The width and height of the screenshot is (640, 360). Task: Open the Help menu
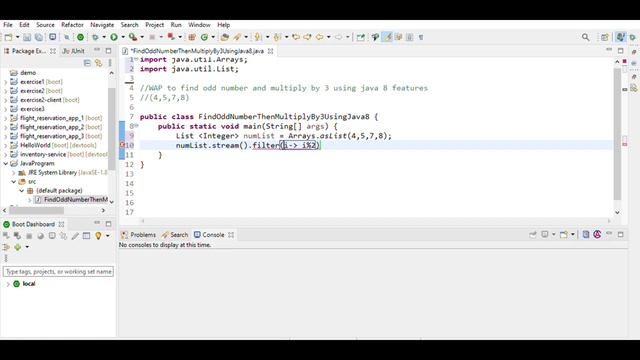[x=223, y=25]
